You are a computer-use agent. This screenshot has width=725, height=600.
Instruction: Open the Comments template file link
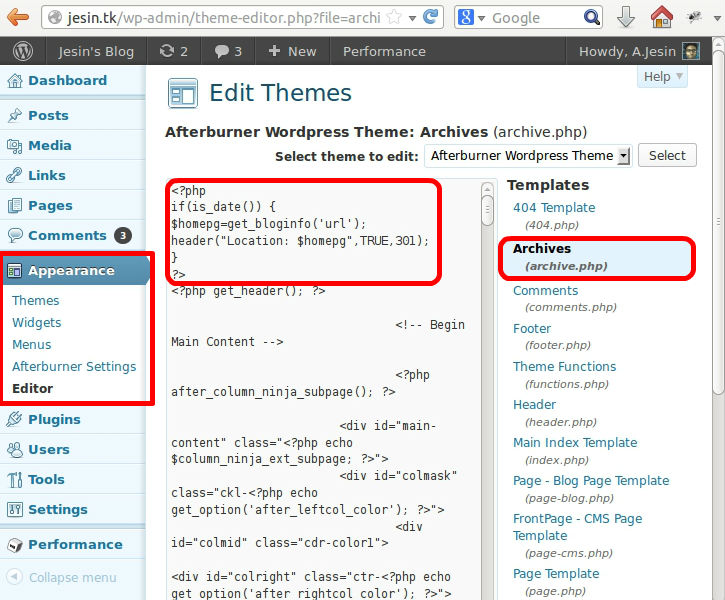point(545,291)
